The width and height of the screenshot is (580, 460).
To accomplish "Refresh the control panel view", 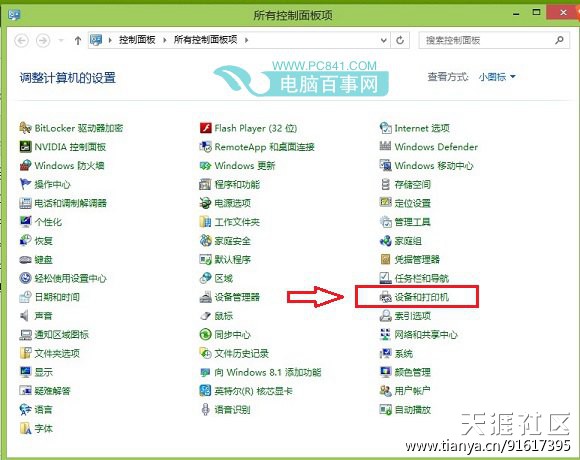I will pos(400,40).
